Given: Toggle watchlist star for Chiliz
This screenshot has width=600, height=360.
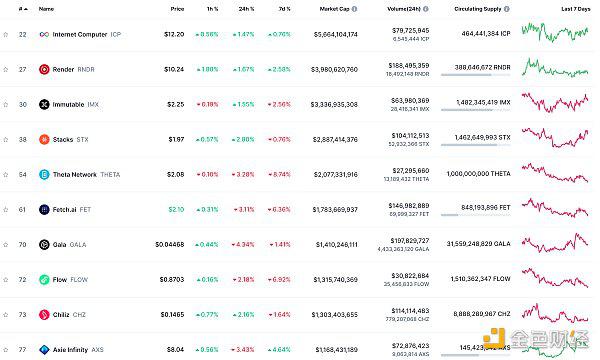Looking at the screenshot, I should (x=6, y=314).
